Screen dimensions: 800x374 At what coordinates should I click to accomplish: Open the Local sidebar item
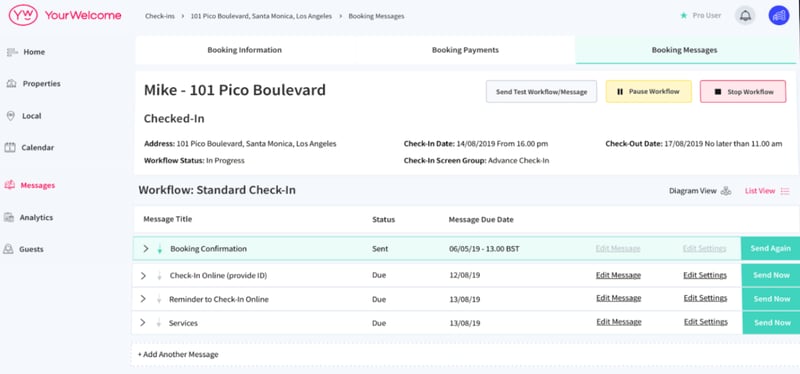(x=23, y=116)
